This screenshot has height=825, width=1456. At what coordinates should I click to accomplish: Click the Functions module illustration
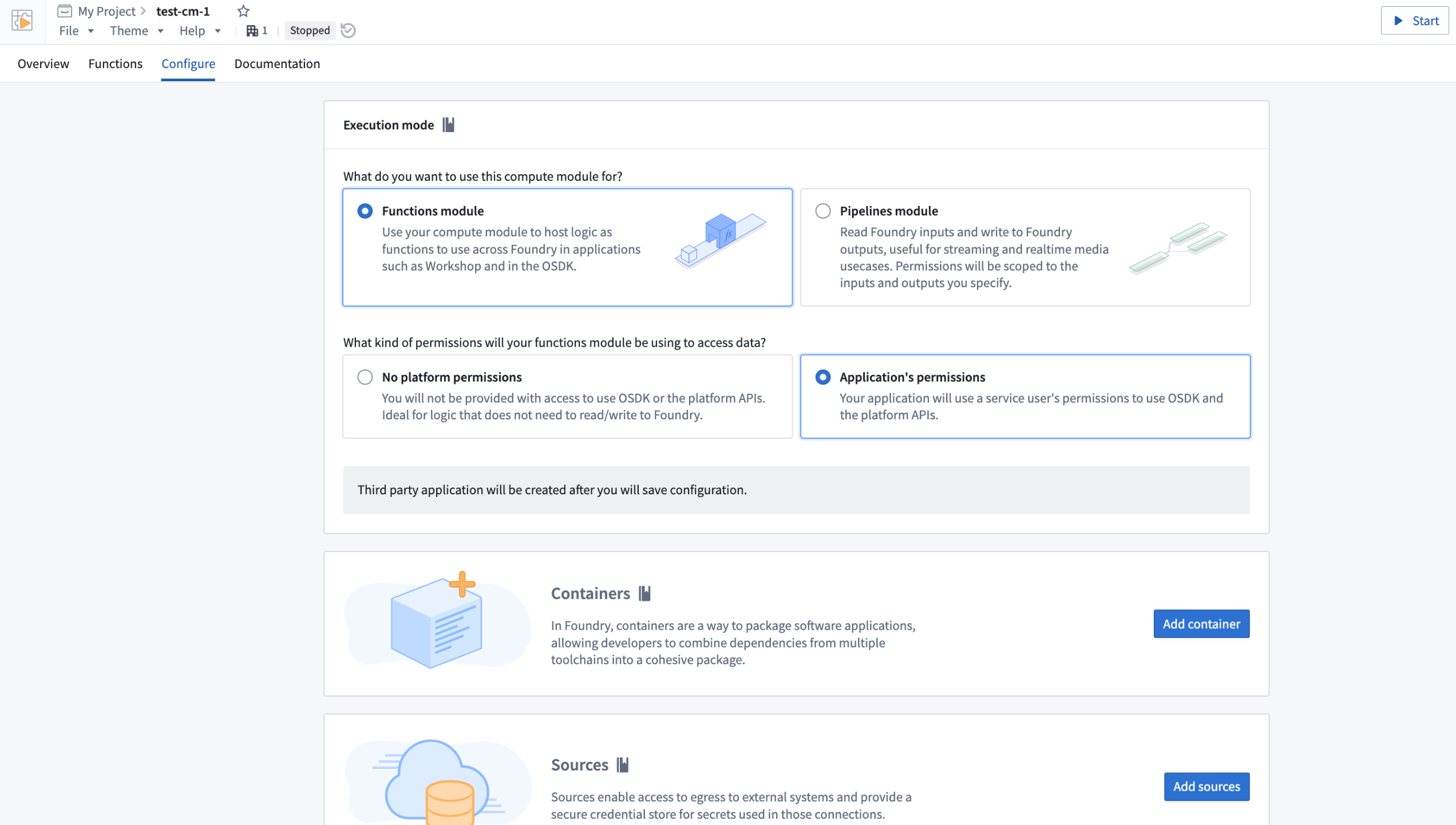pyautogui.click(x=721, y=240)
